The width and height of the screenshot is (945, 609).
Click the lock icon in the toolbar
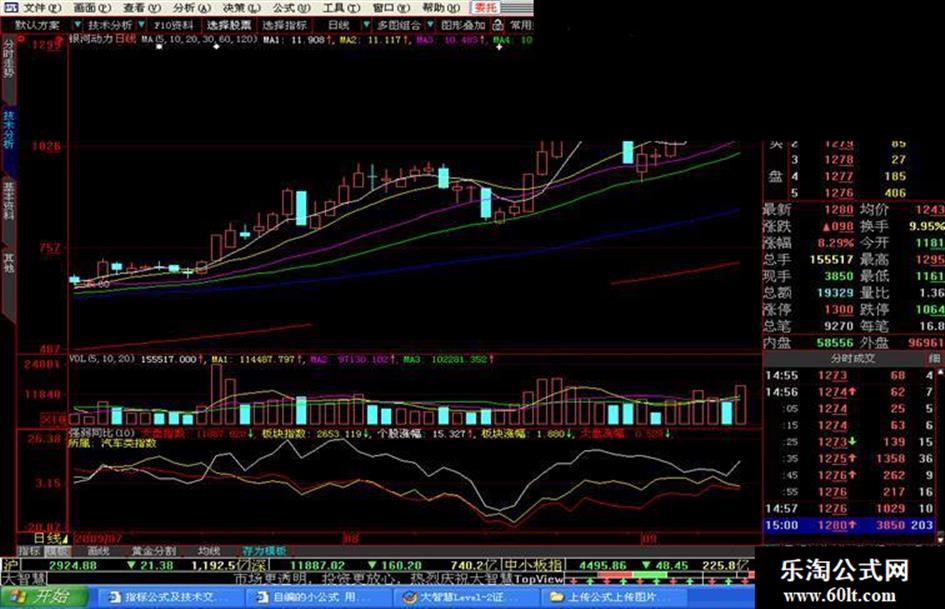click(497, 25)
